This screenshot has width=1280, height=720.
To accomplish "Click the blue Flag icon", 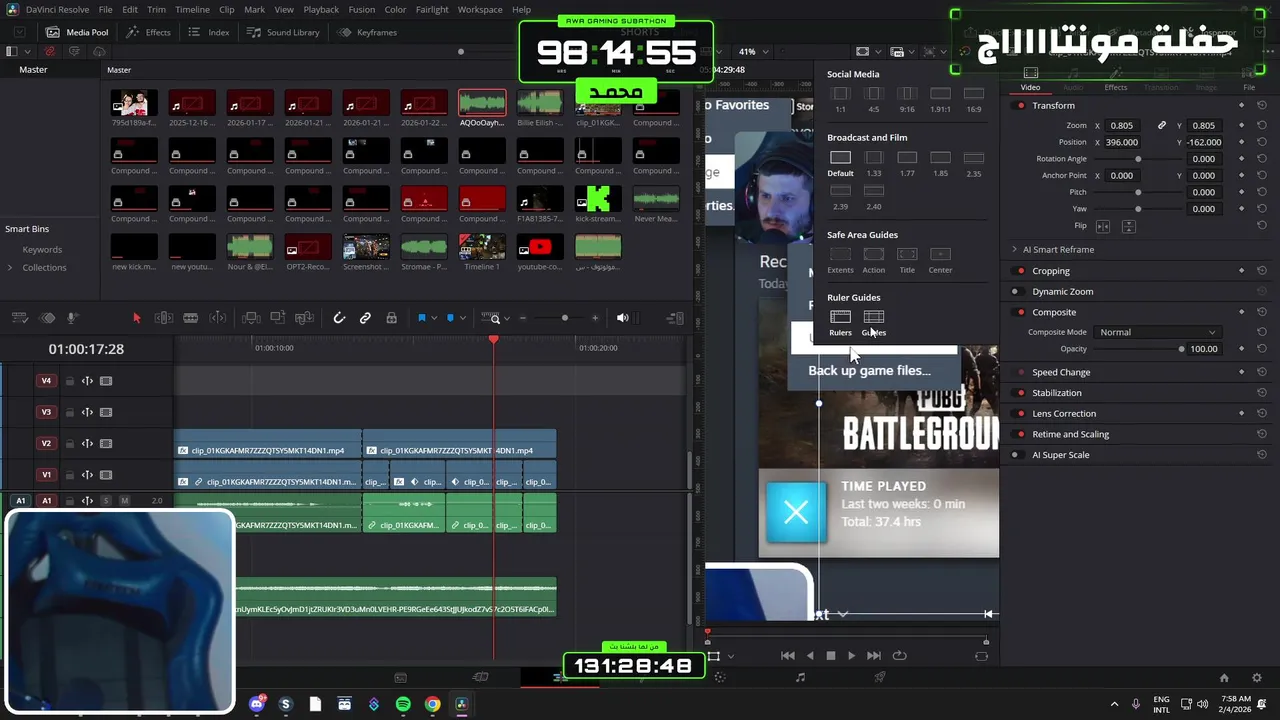I will click(x=421, y=318).
